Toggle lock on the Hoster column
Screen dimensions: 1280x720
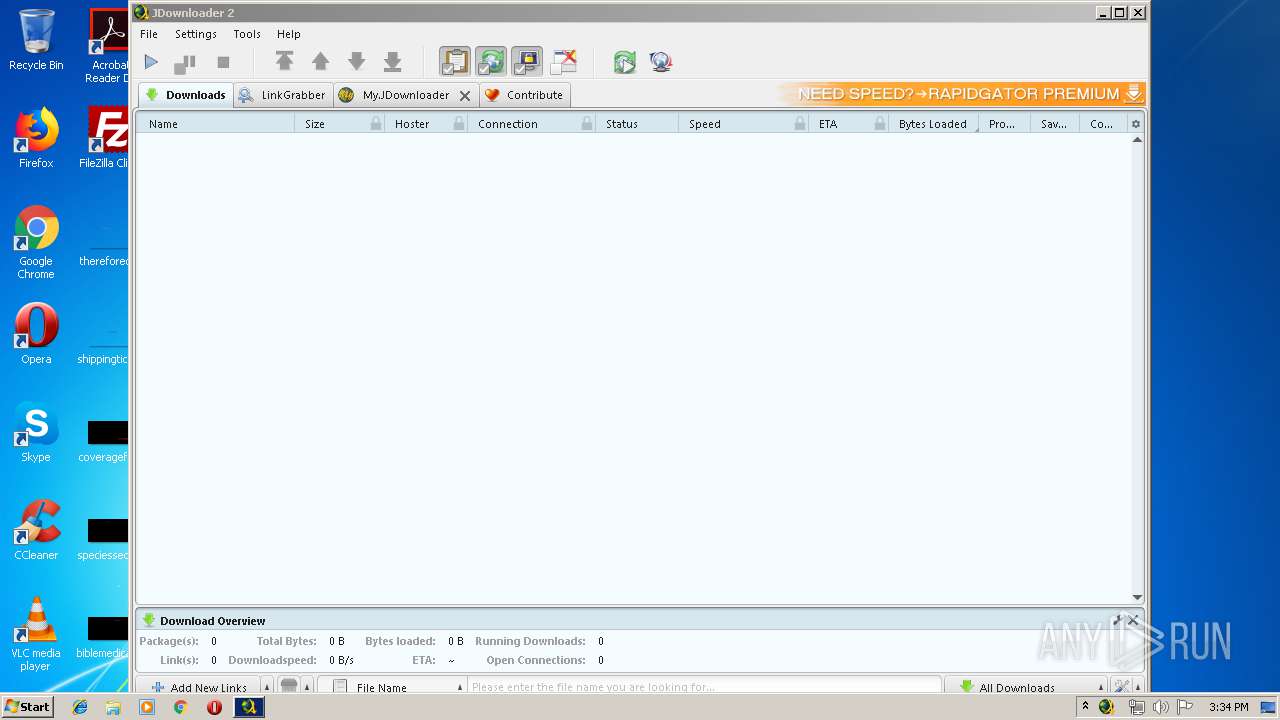coord(459,124)
